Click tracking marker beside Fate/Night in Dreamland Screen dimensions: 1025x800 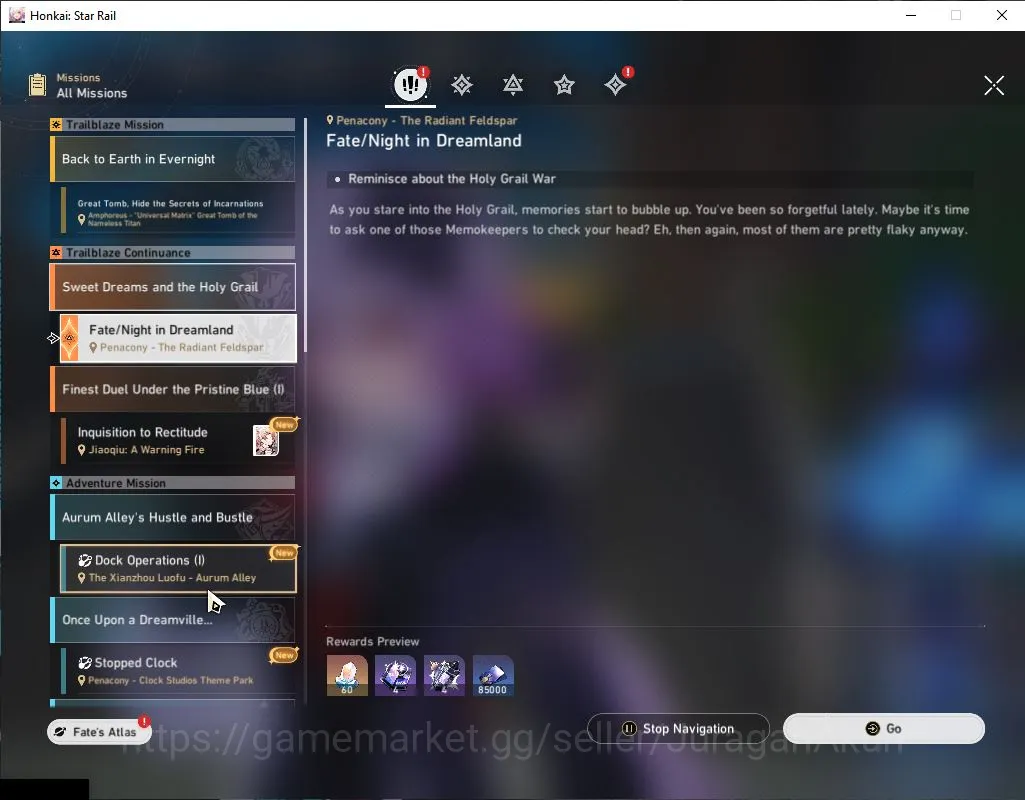[x=53, y=338]
